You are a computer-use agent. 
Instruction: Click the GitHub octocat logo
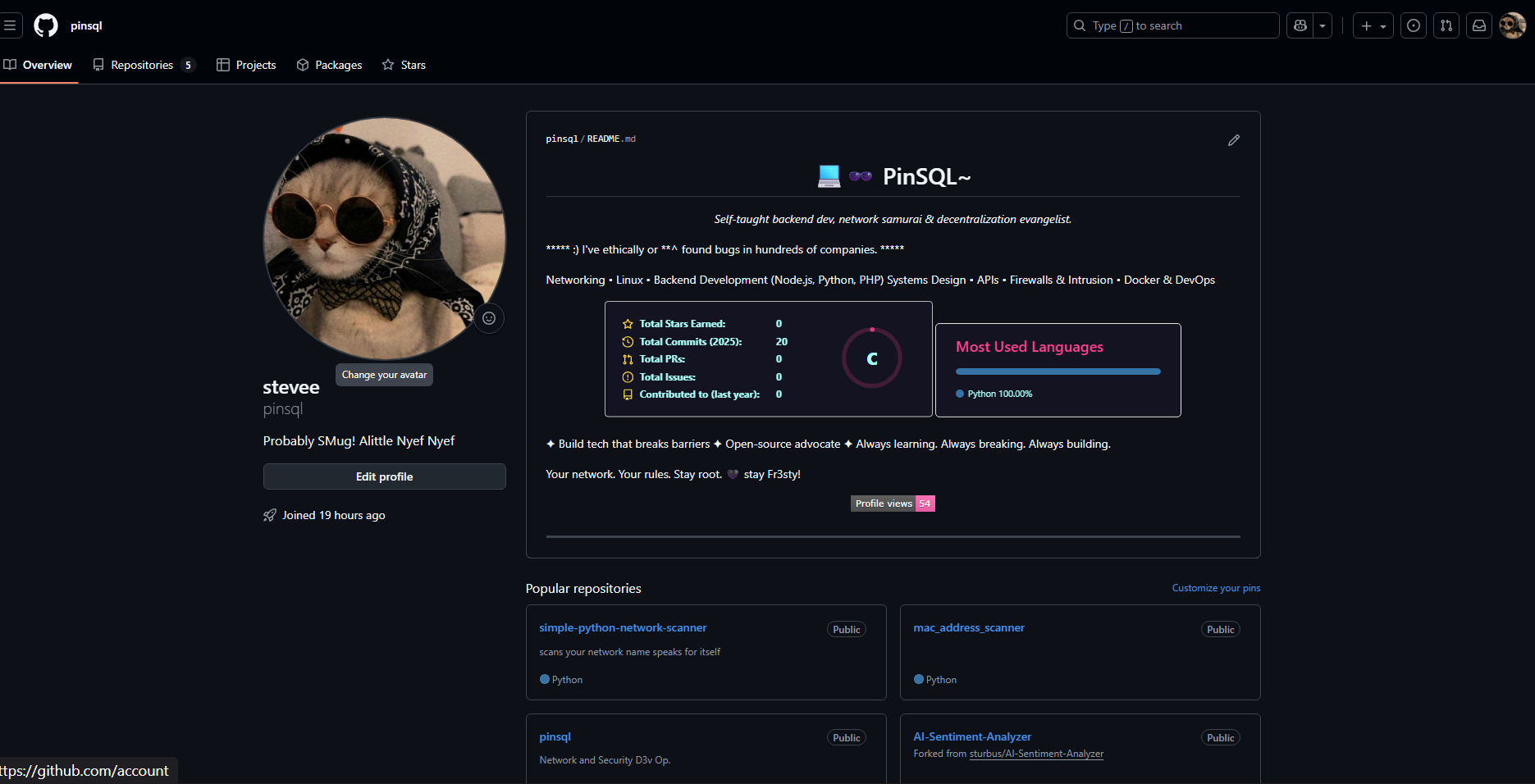click(x=46, y=25)
